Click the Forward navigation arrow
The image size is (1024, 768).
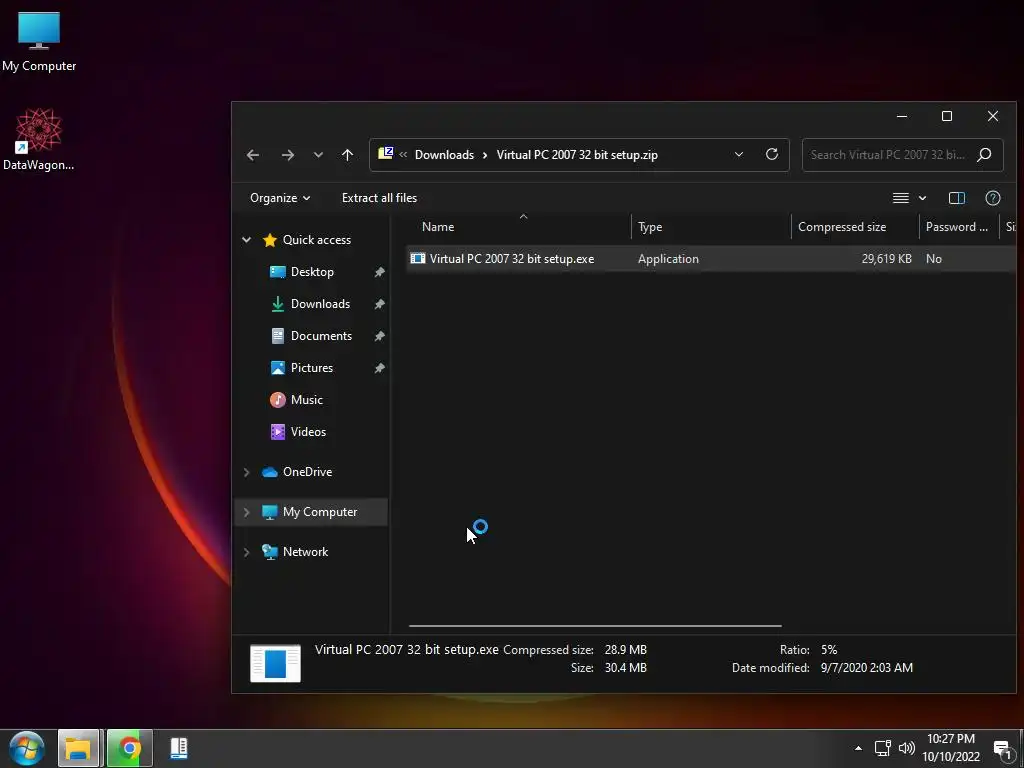click(287, 155)
